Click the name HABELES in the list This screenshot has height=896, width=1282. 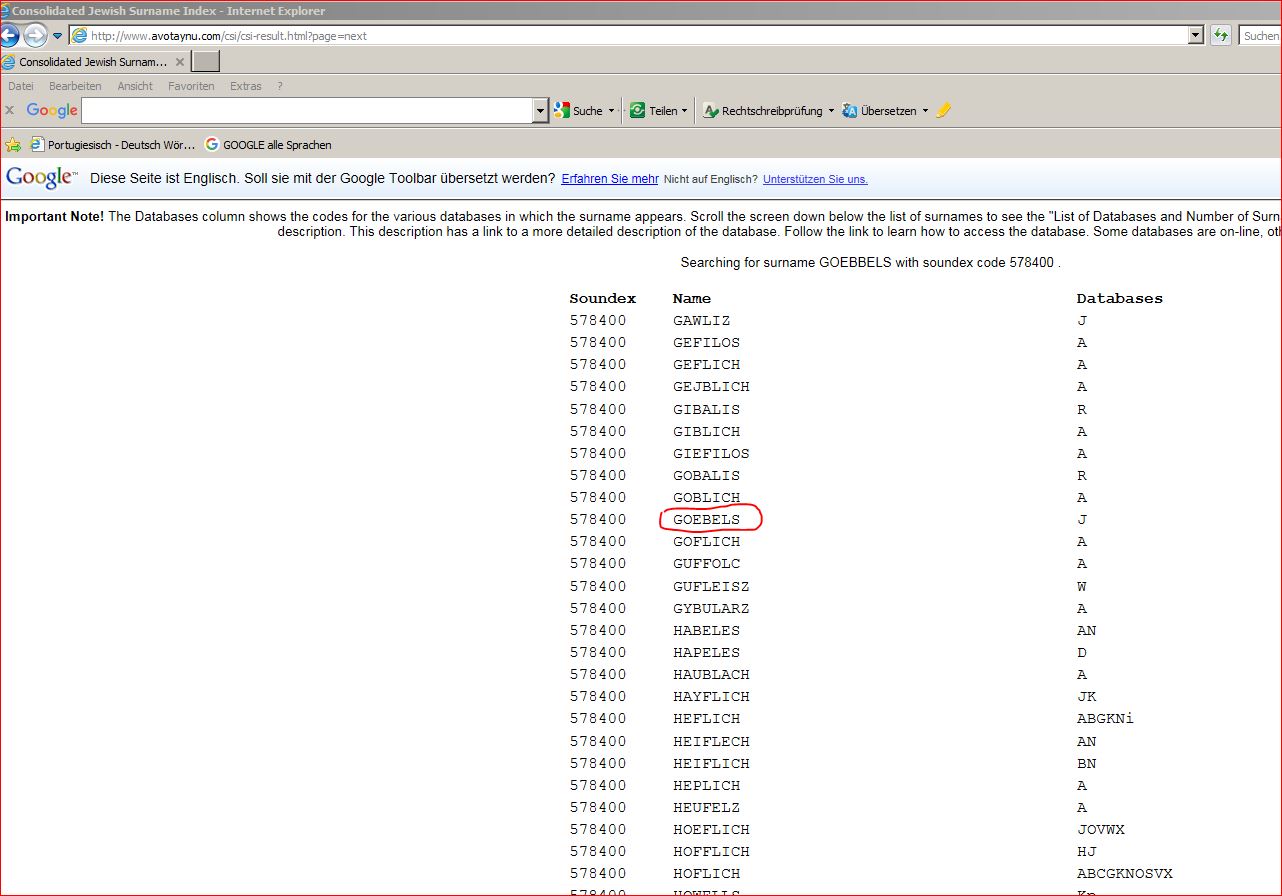tap(707, 630)
